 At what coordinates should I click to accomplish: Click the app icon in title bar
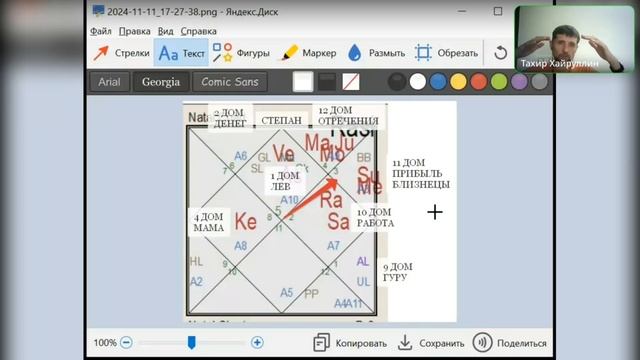point(98,11)
